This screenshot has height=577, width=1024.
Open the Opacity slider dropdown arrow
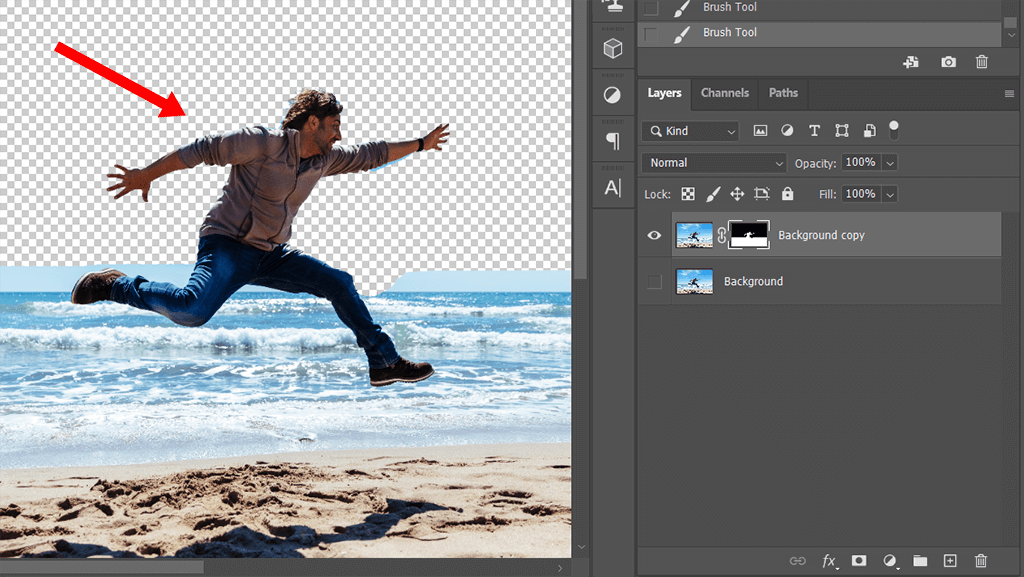pyautogui.click(x=890, y=163)
